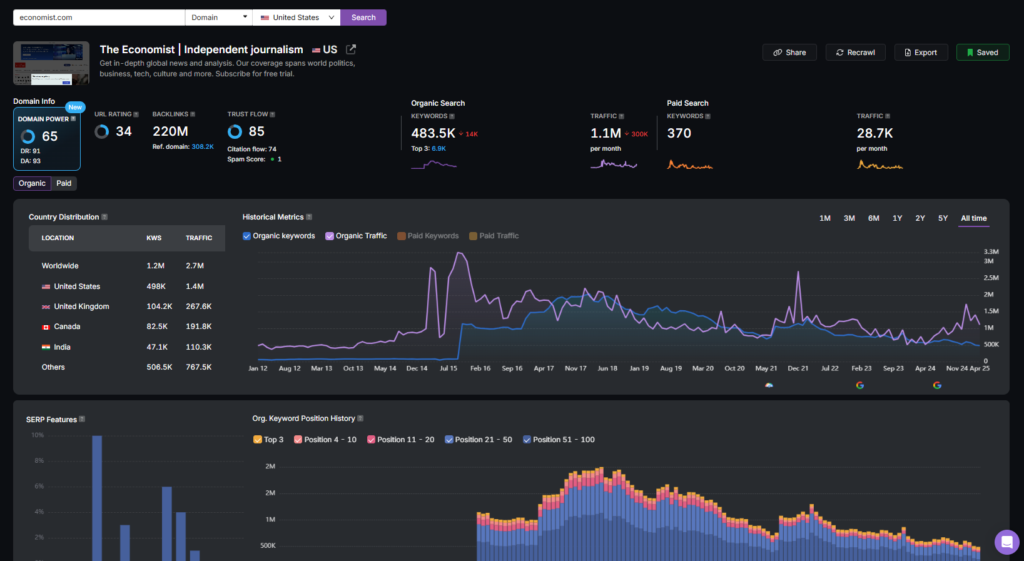
Task: Select the 5Y time range
Action: coord(943,218)
